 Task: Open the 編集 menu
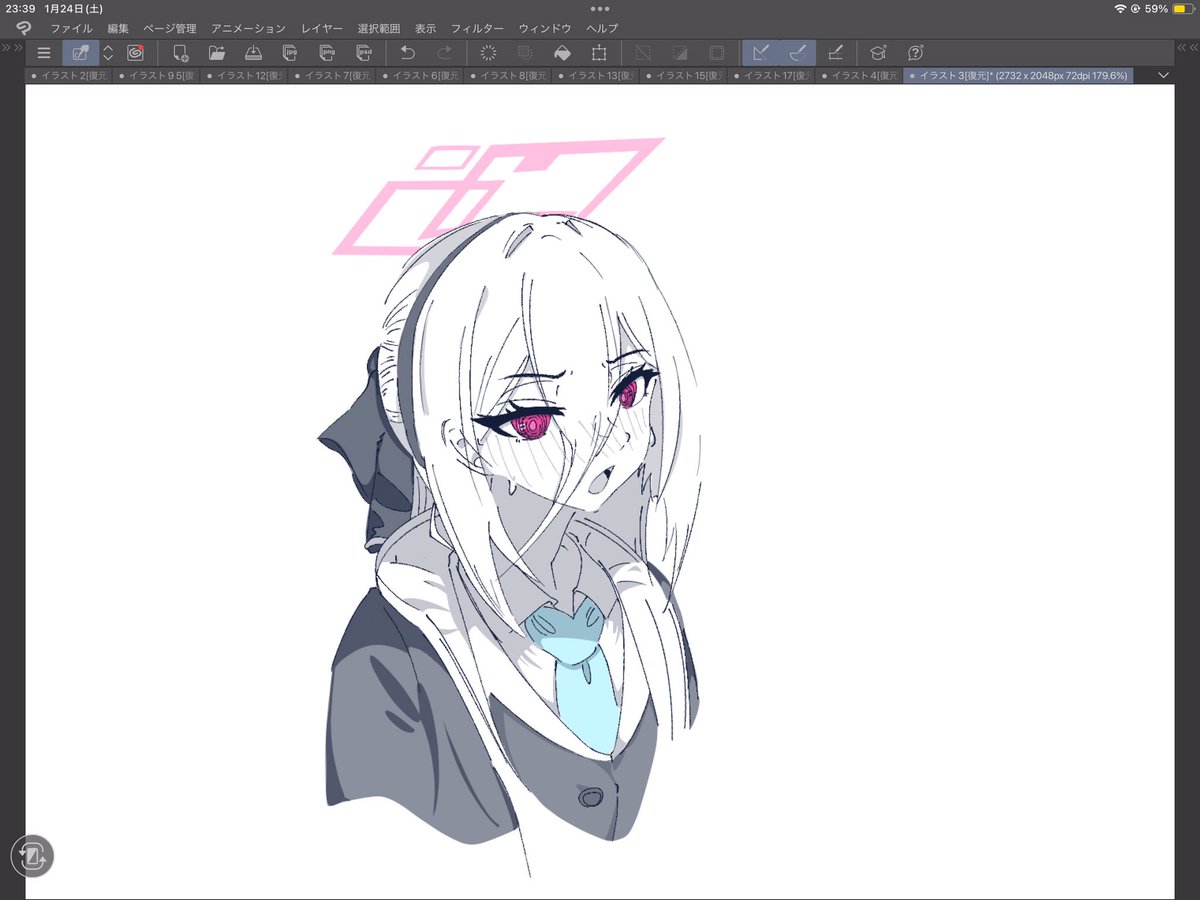click(x=118, y=28)
